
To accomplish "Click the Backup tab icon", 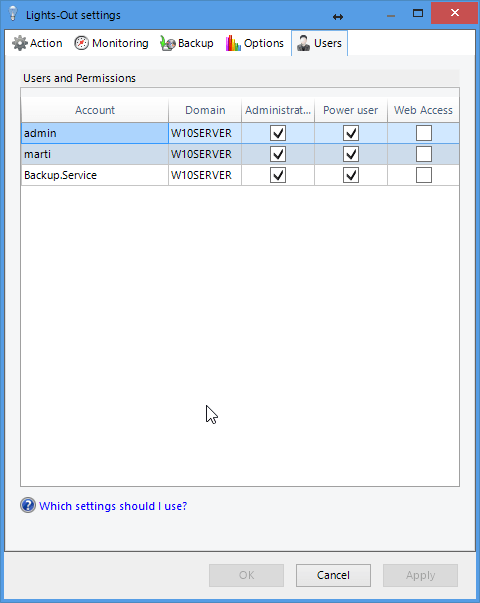I will tap(168, 43).
